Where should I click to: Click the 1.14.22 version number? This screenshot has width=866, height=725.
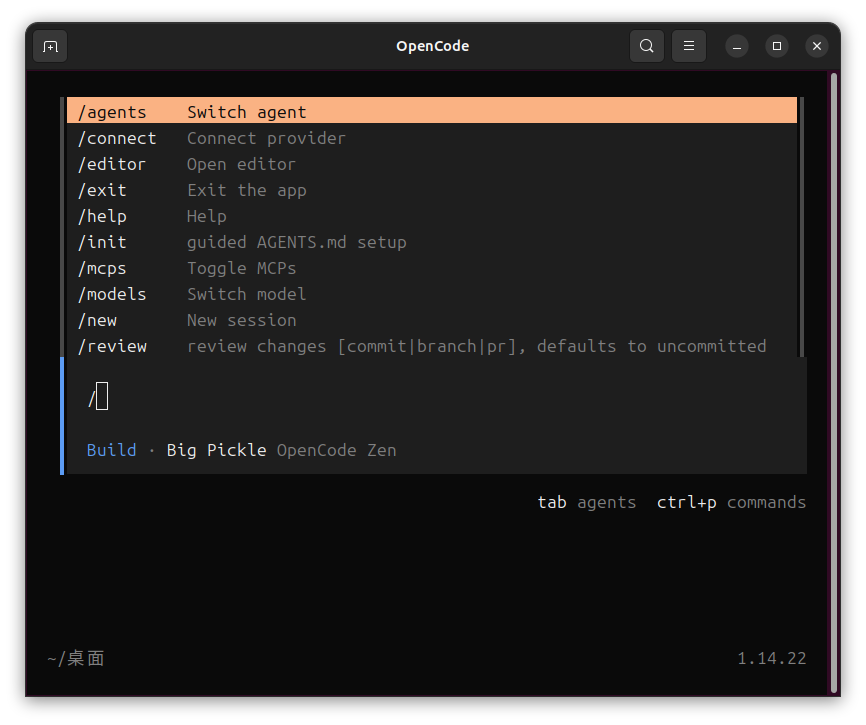pos(772,658)
